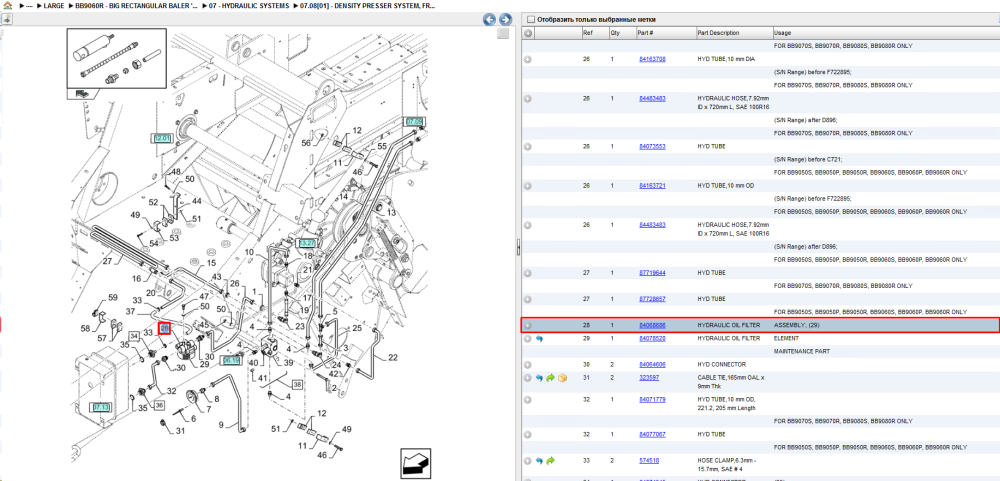Click the Part Description column header
The height and width of the screenshot is (481, 1000).
pos(718,33)
